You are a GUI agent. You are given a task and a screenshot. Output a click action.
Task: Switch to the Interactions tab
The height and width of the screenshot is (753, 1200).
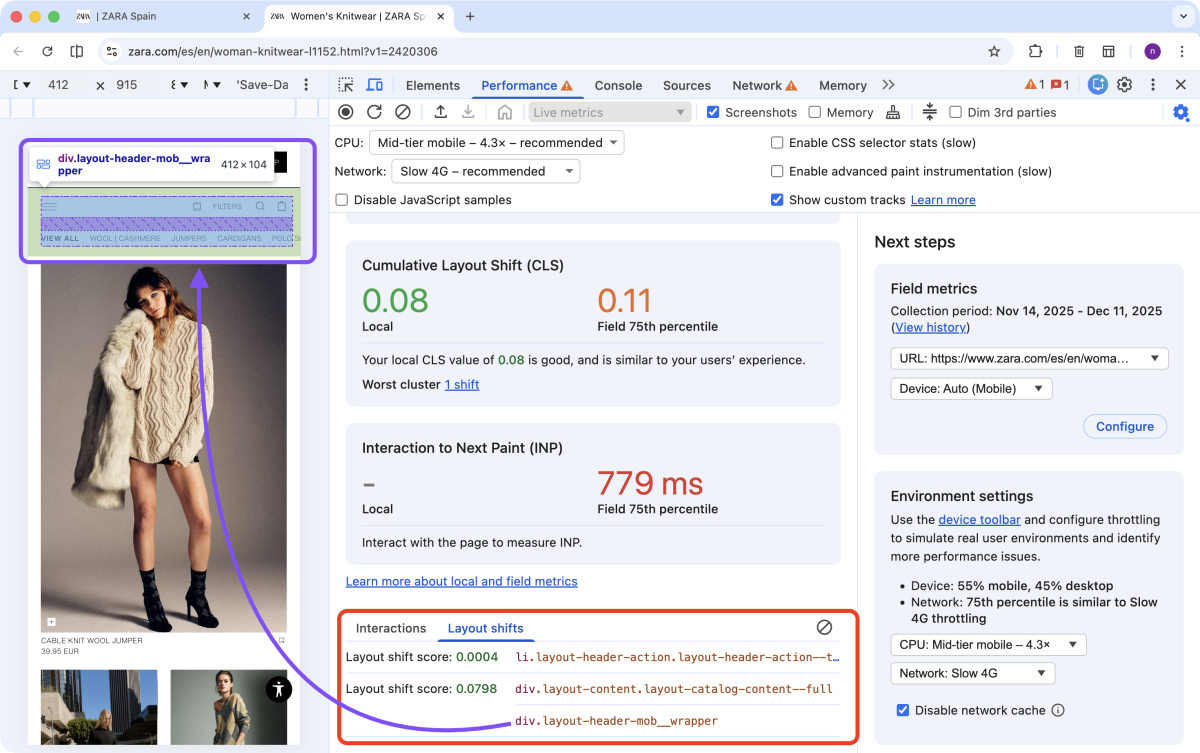pos(391,628)
